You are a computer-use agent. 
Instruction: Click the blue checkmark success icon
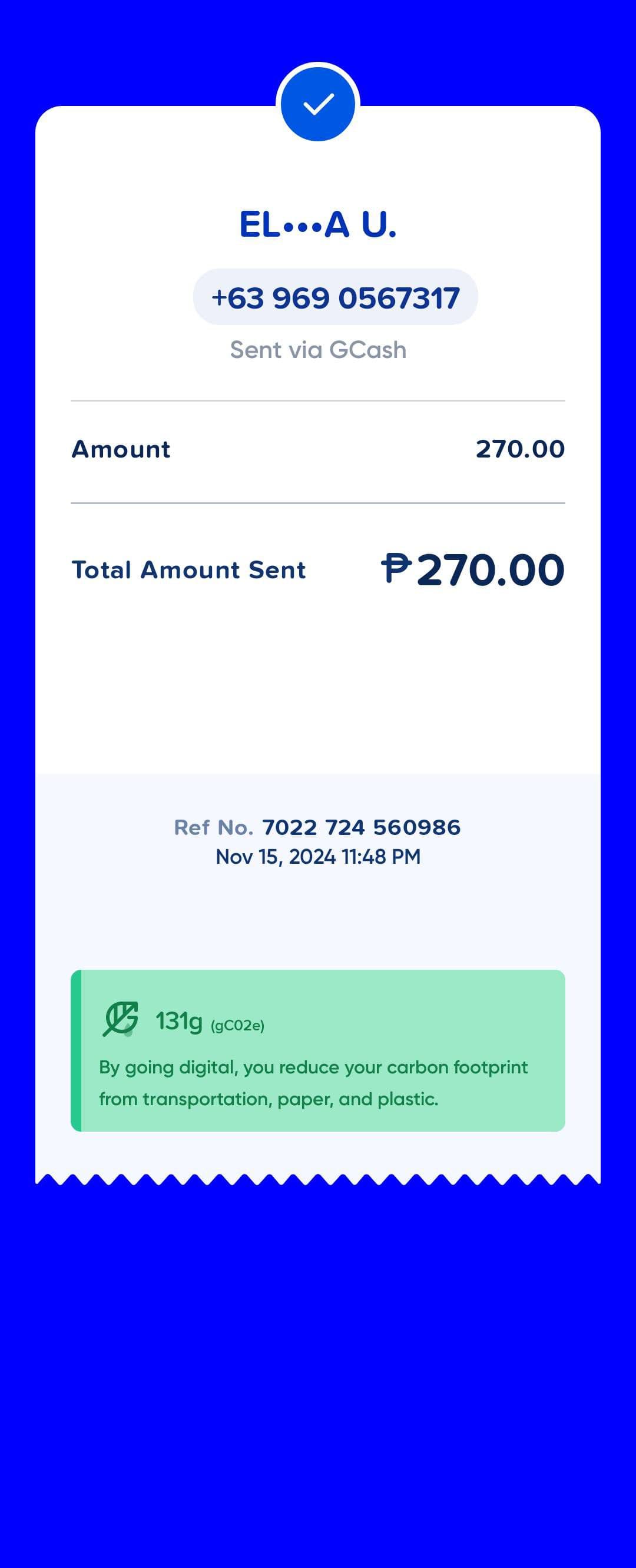coord(317,104)
